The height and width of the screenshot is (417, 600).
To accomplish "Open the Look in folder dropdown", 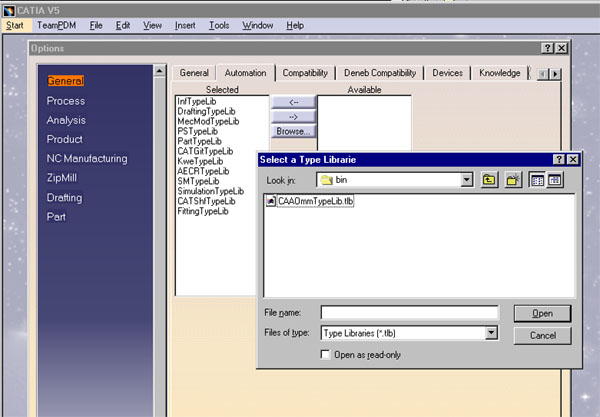I will point(466,180).
